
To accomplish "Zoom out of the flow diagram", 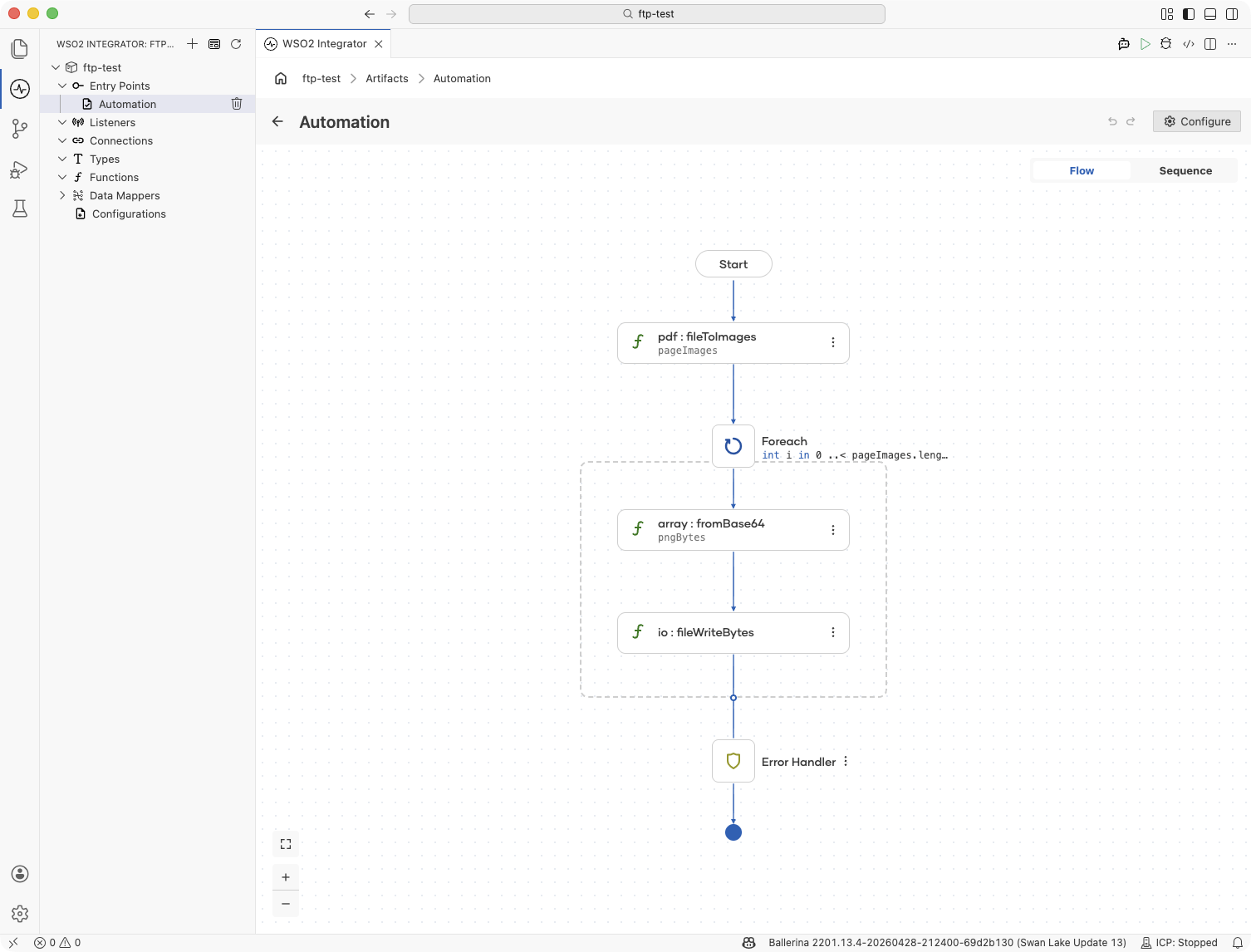I will (x=286, y=904).
